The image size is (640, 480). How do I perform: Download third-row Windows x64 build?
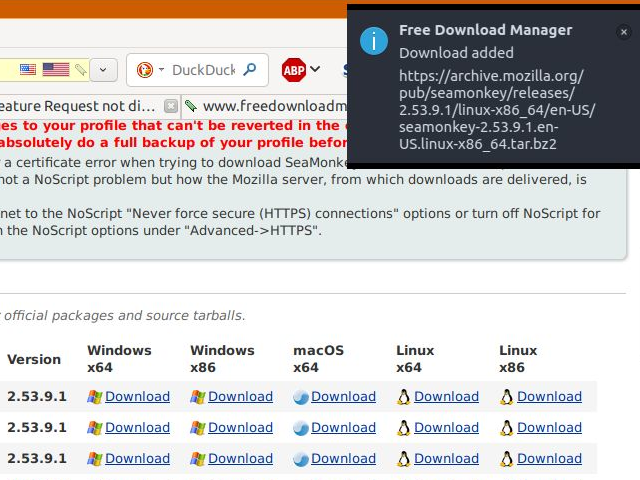138,458
